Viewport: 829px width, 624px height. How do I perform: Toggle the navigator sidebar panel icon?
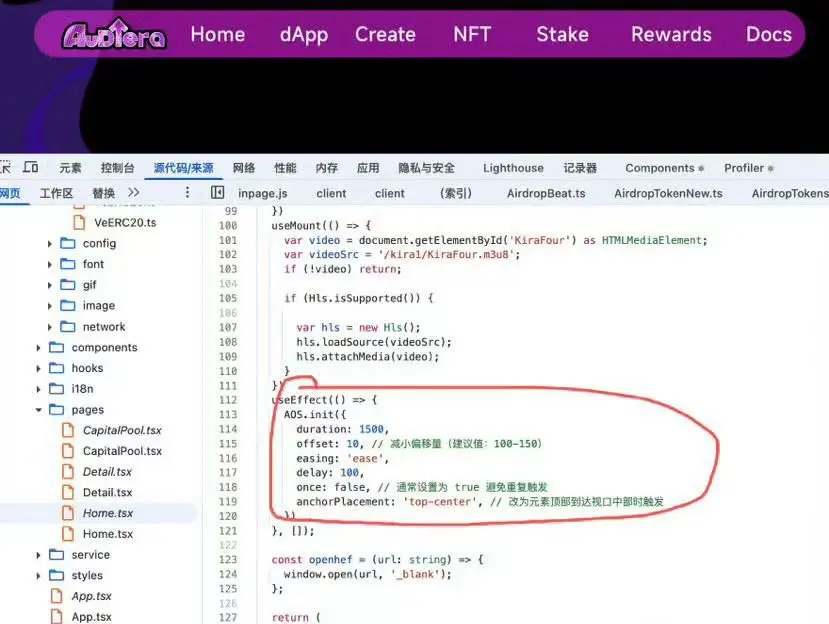pos(217,192)
